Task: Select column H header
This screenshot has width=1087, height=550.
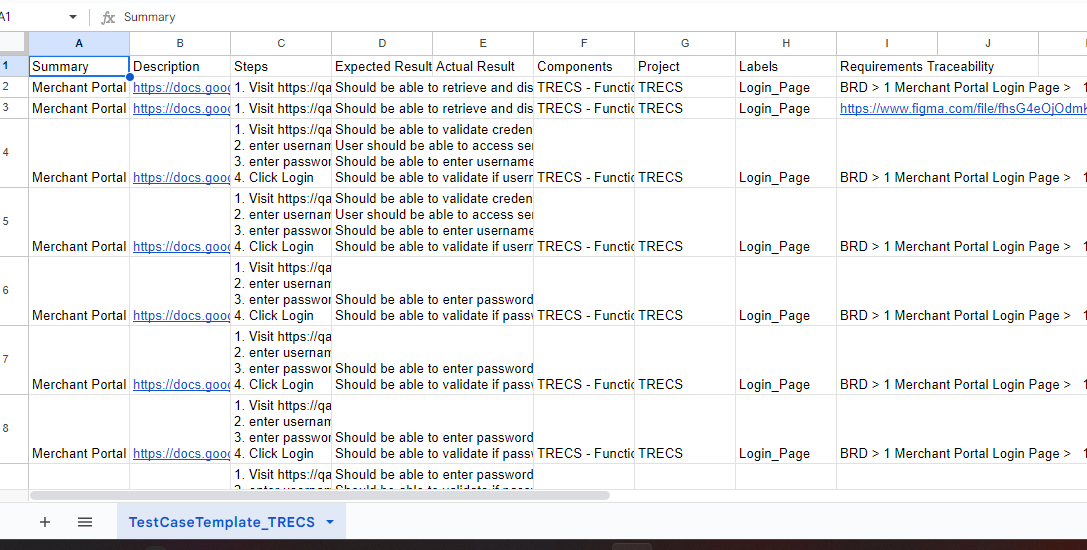Action: point(786,43)
